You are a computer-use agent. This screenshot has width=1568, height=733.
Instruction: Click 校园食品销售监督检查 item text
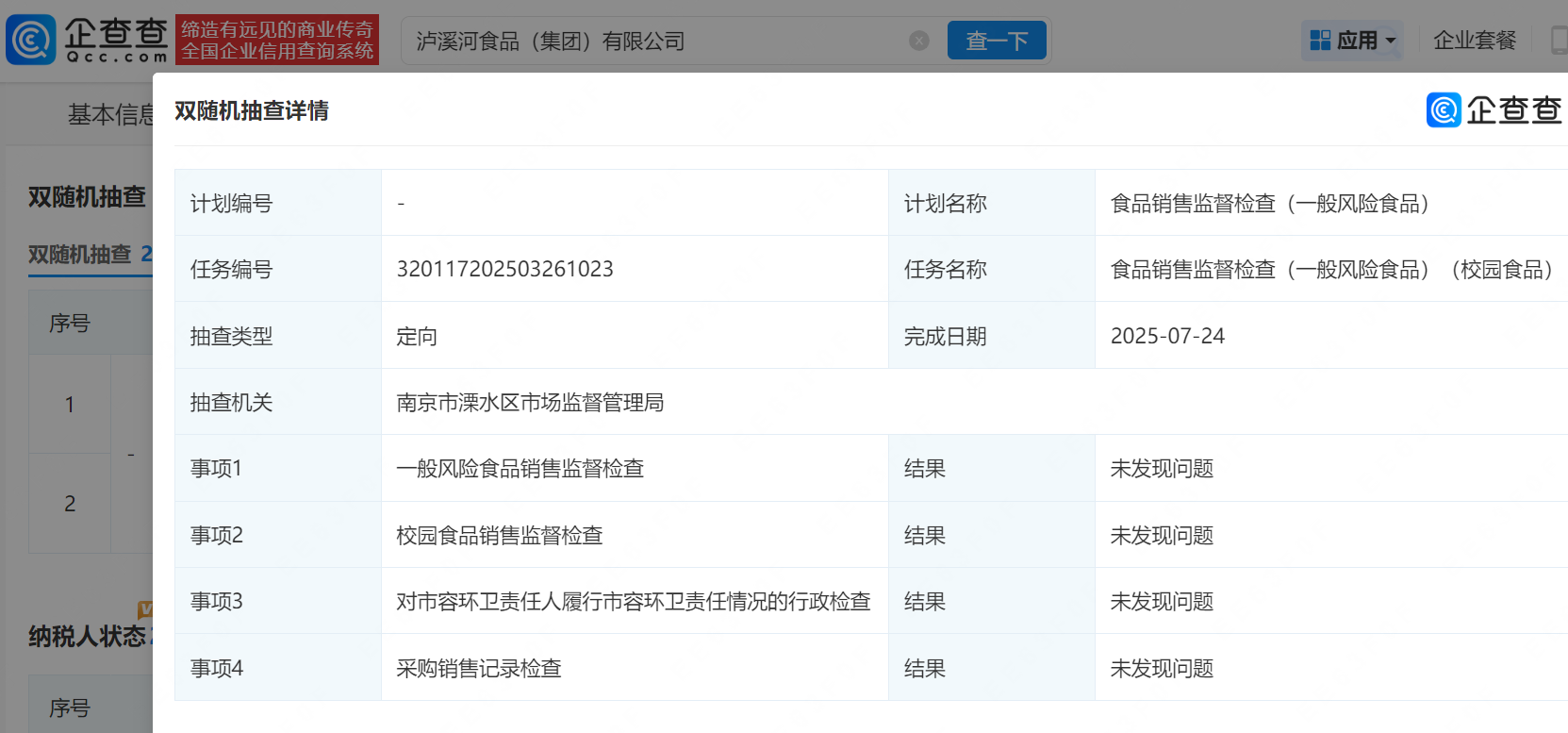click(500, 536)
